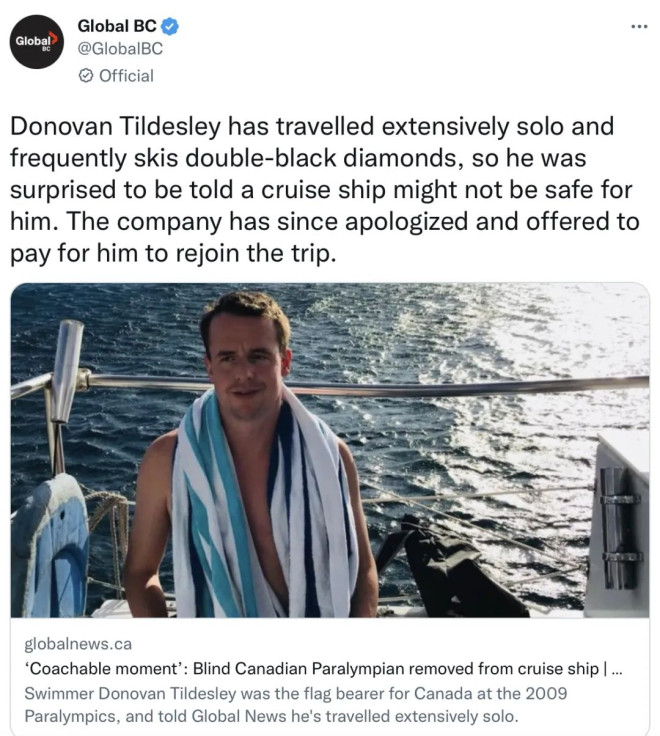Click the Official account label

(x=126, y=76)
